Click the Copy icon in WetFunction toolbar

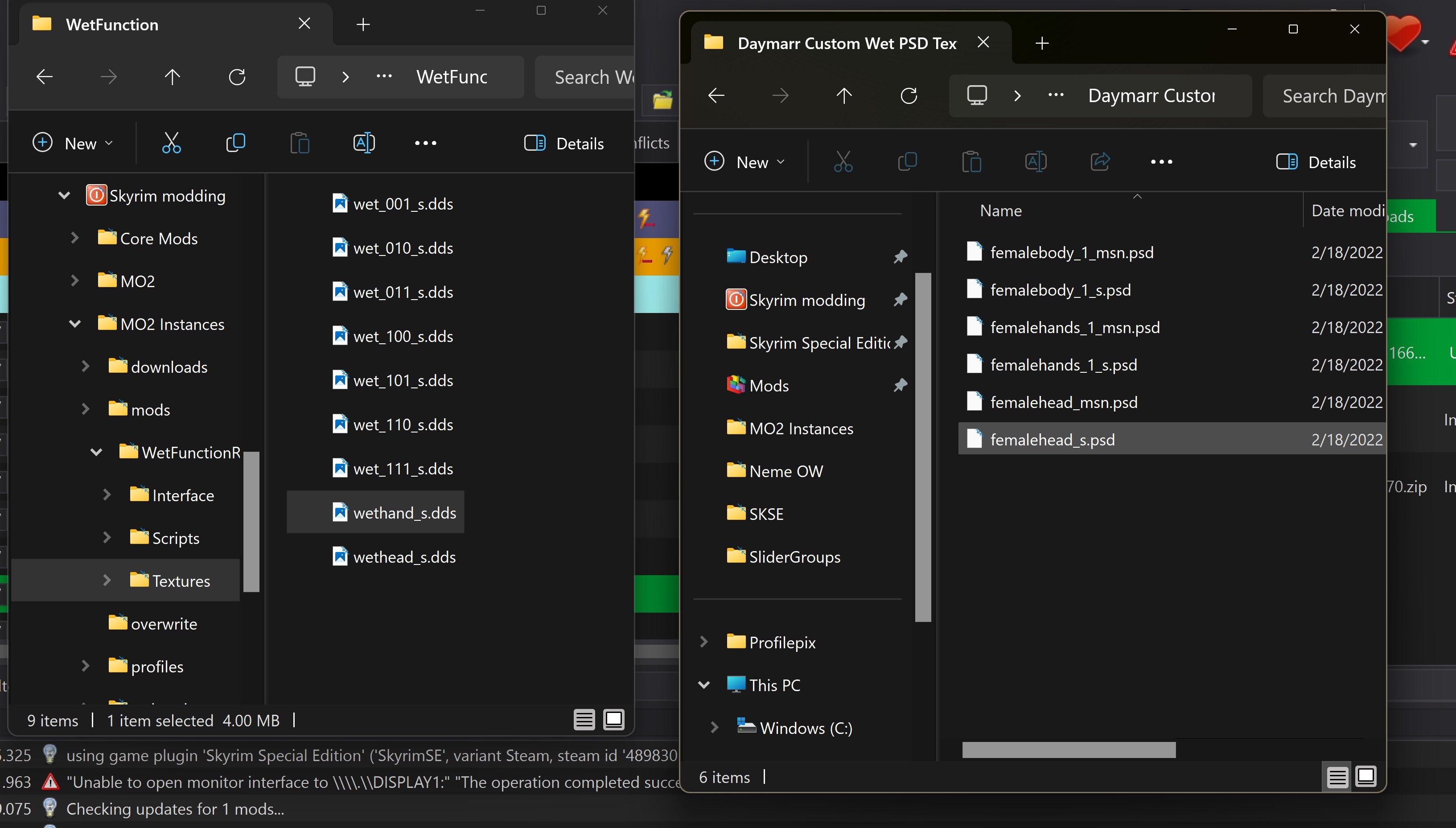235,143
